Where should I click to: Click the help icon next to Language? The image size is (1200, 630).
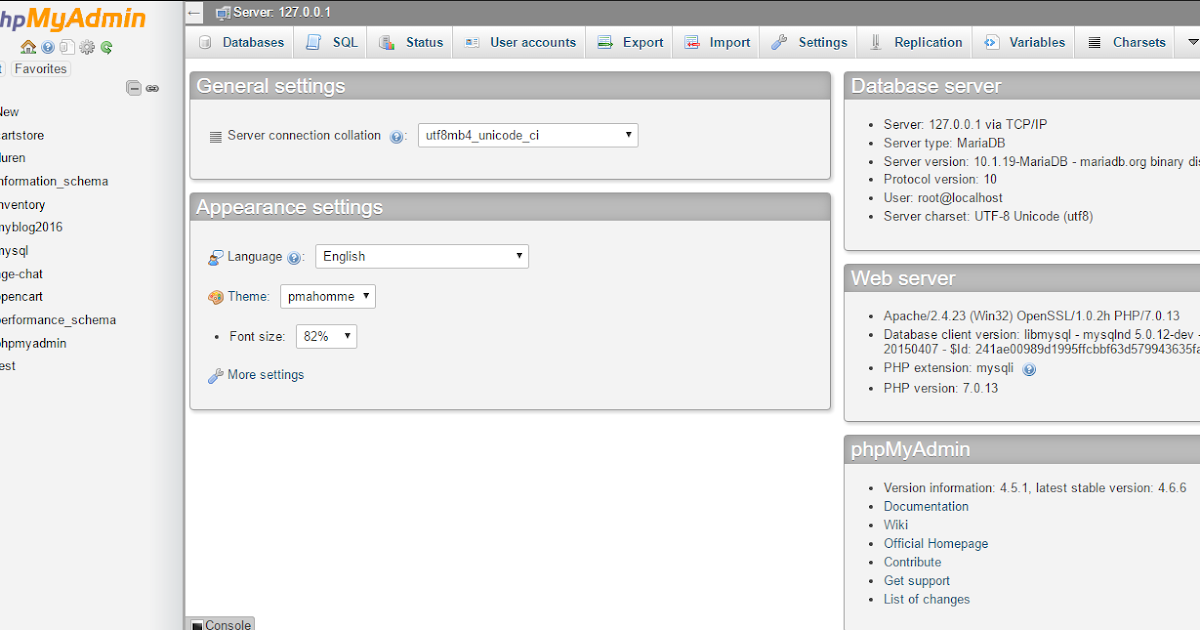[293, 257]
